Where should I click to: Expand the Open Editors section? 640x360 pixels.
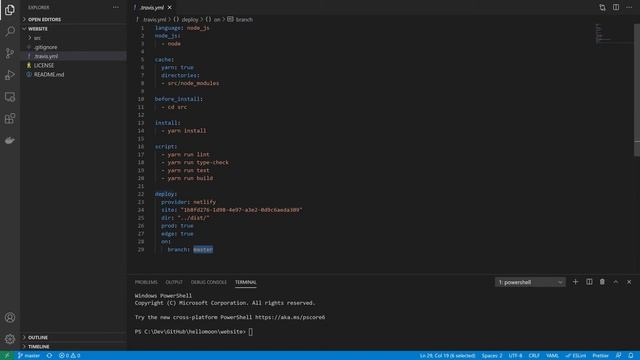[x=73, y=19]
